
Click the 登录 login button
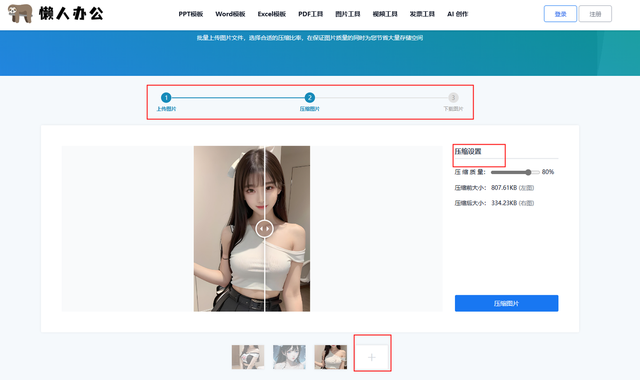pyautogui.click(x=560, y=14)
